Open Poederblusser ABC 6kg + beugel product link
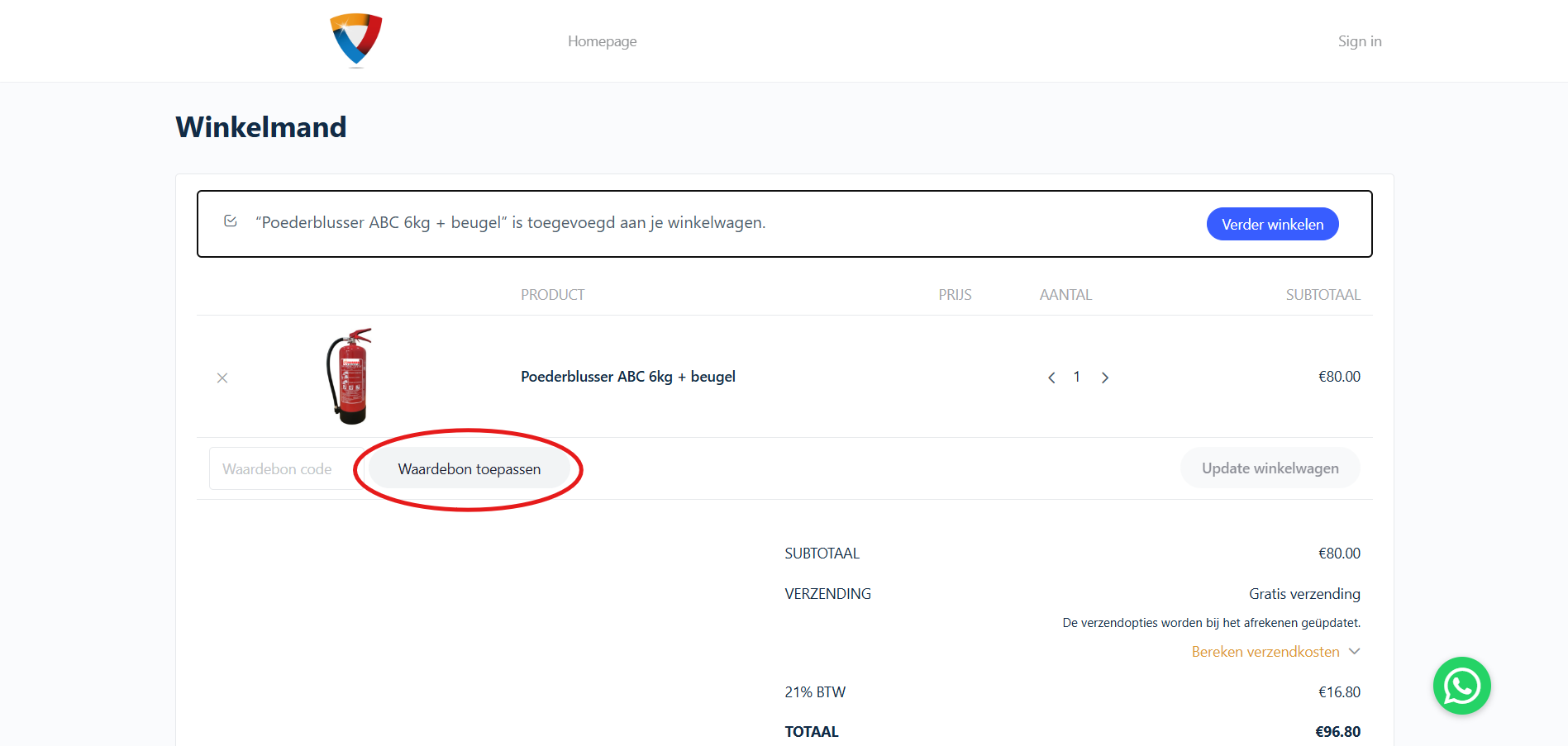 tap(627, 377)
